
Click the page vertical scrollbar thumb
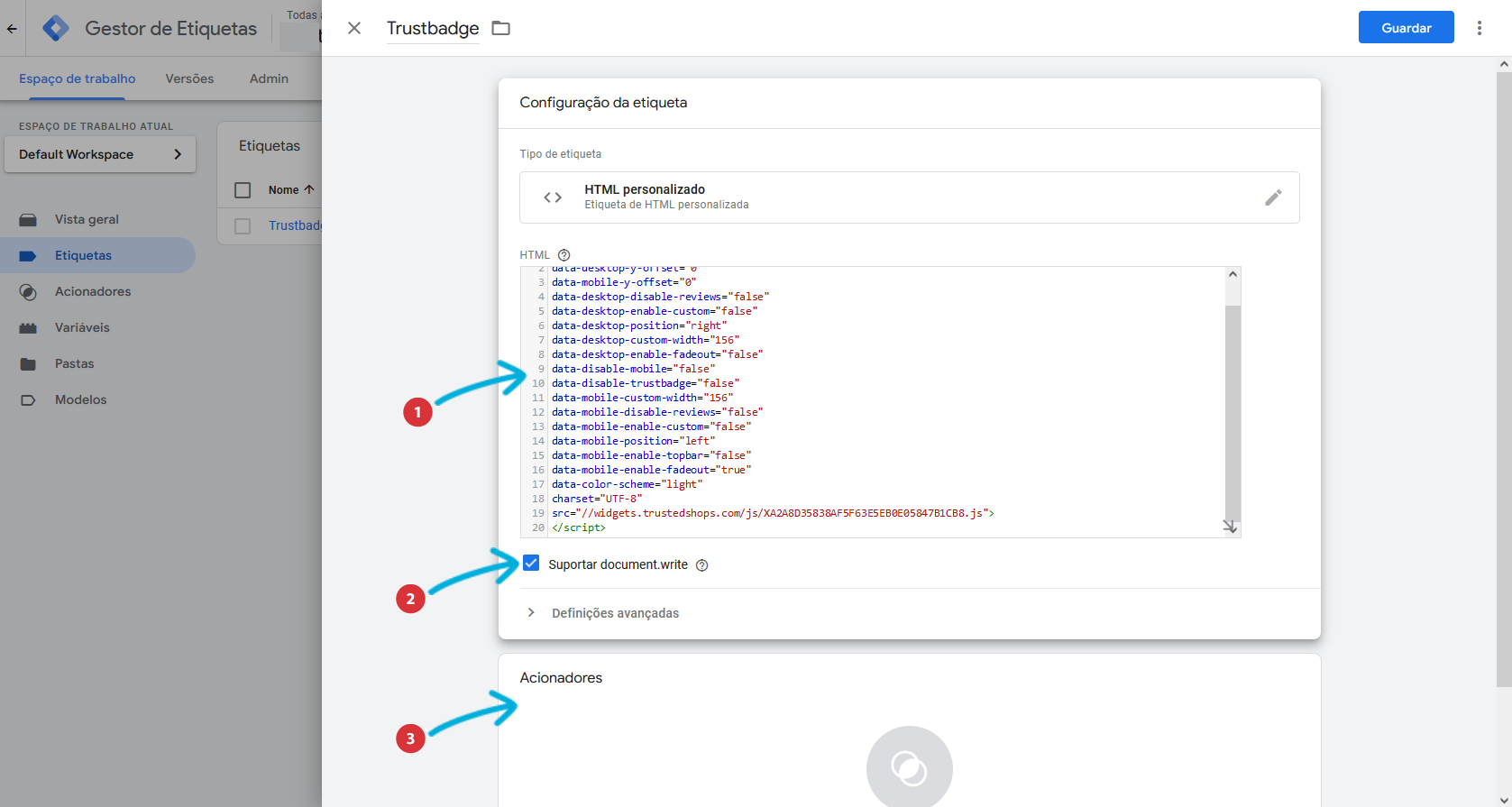[x=1504, y=381]
